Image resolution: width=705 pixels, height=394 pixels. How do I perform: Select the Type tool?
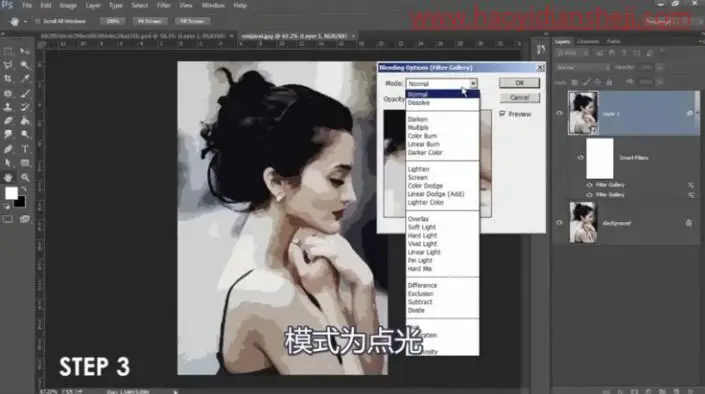pos(25,149)
